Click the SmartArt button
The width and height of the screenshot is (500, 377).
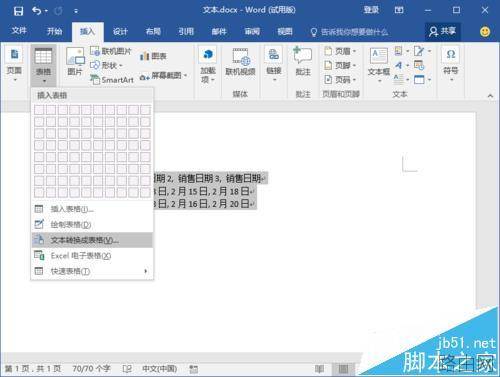pyautogui.click(x=112, y=80)
